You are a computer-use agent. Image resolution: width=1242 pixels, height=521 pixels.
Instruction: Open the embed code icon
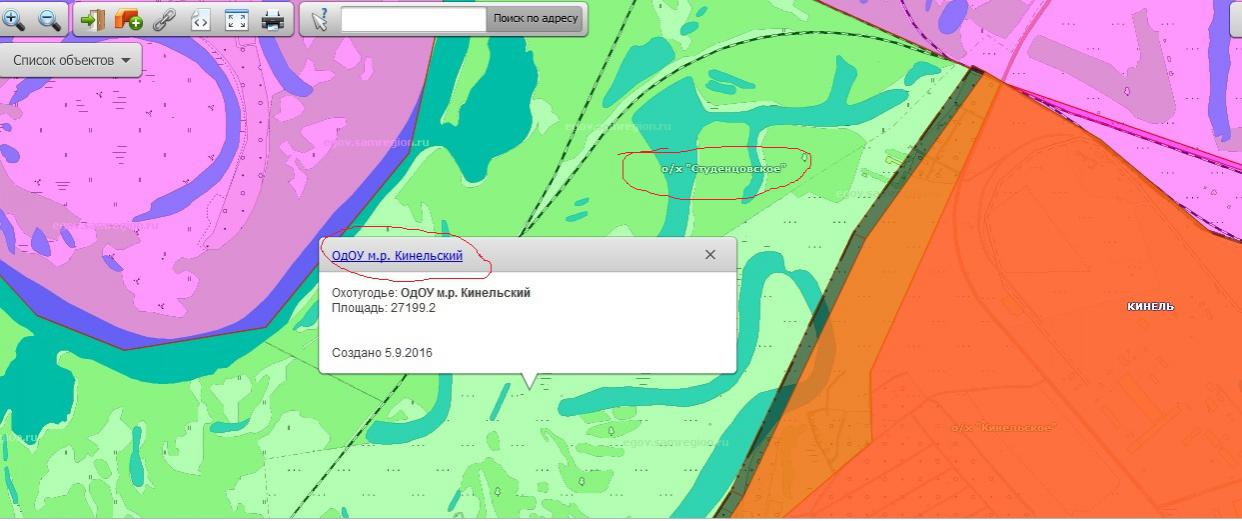[x=200, y=19]
